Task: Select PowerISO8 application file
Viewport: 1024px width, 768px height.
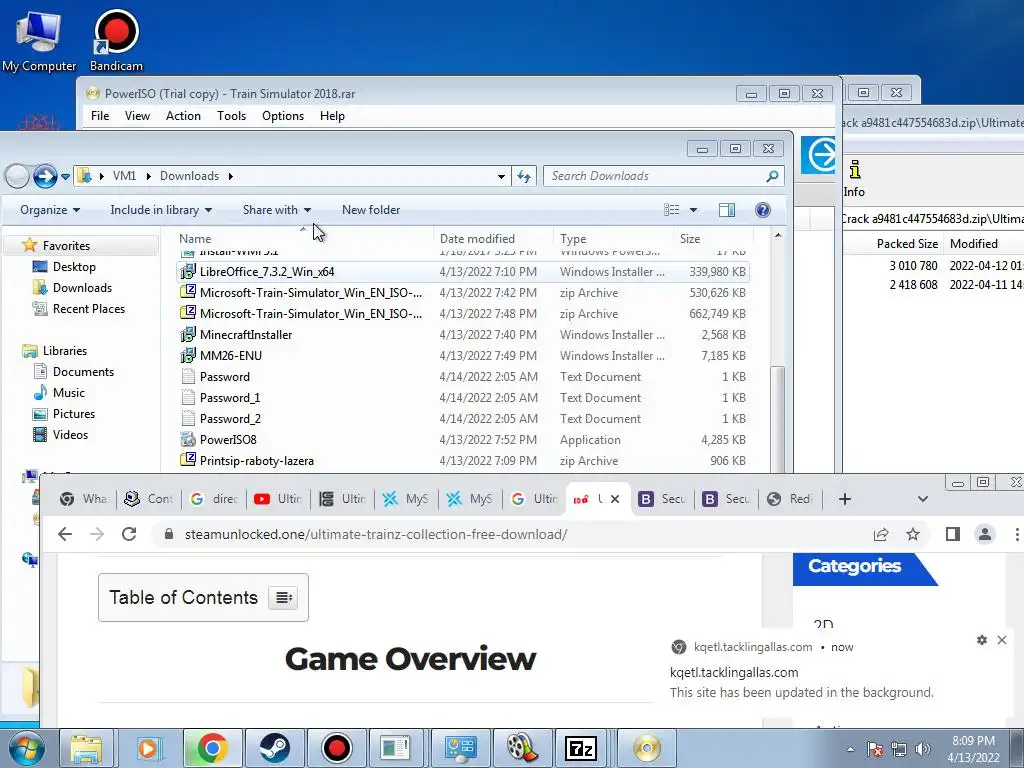Action: click(462, 440)
